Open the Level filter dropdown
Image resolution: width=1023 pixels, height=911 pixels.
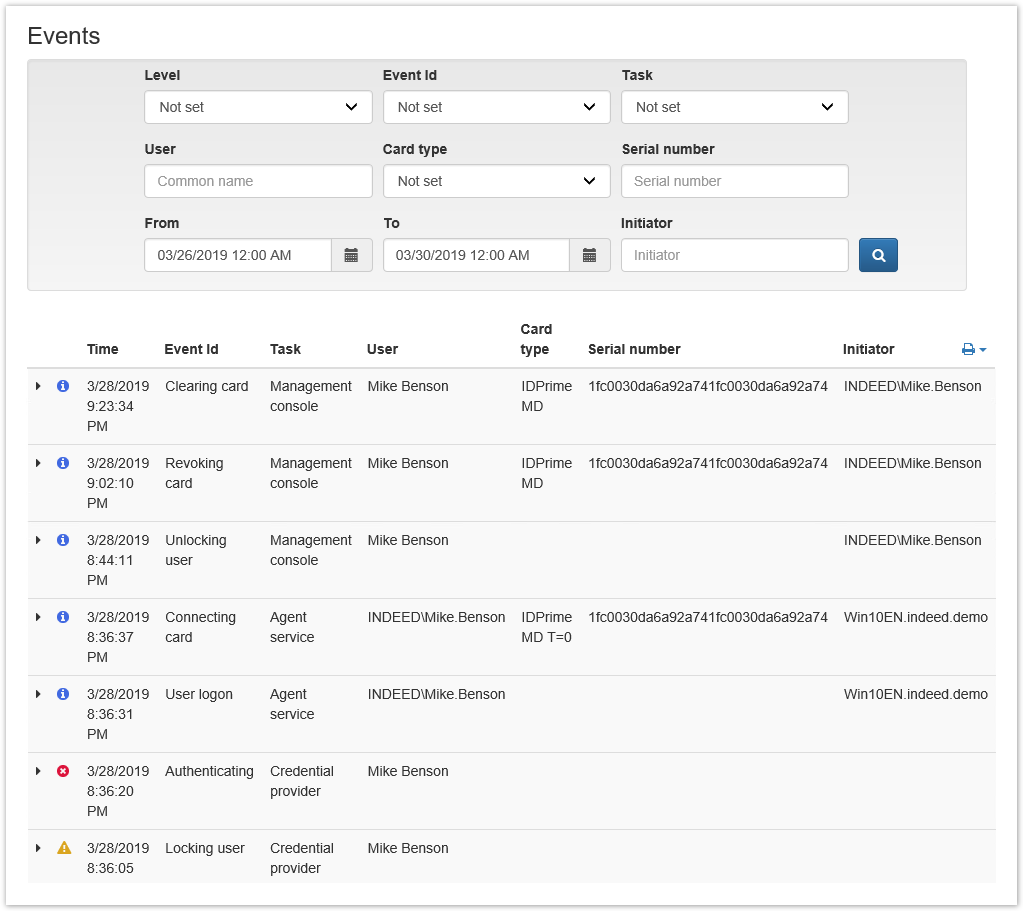pyautogui.click(x=258, y=107)
